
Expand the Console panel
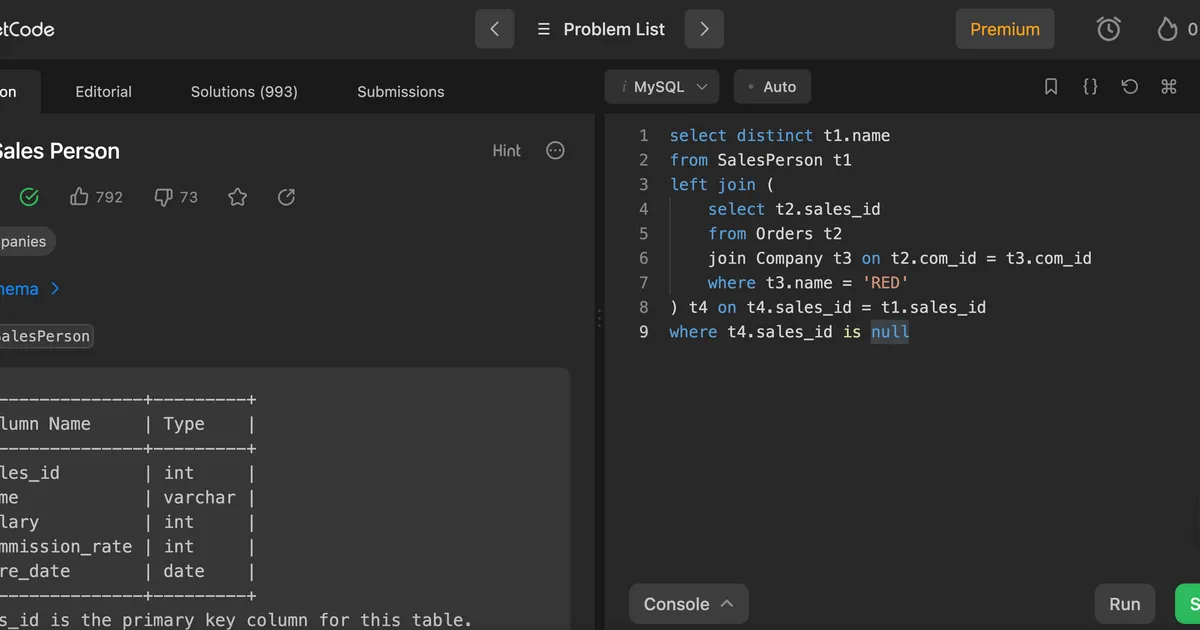pyautogui.click(x=688, y=604)
